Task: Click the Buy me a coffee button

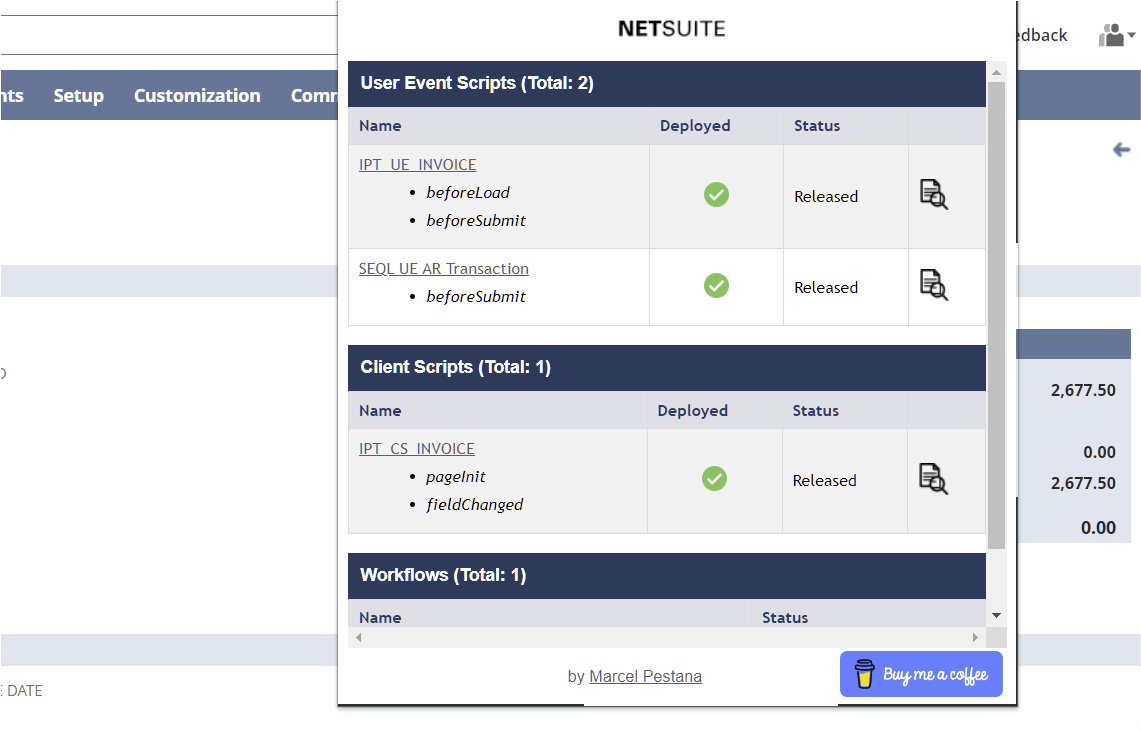Action: pos(920,673)
